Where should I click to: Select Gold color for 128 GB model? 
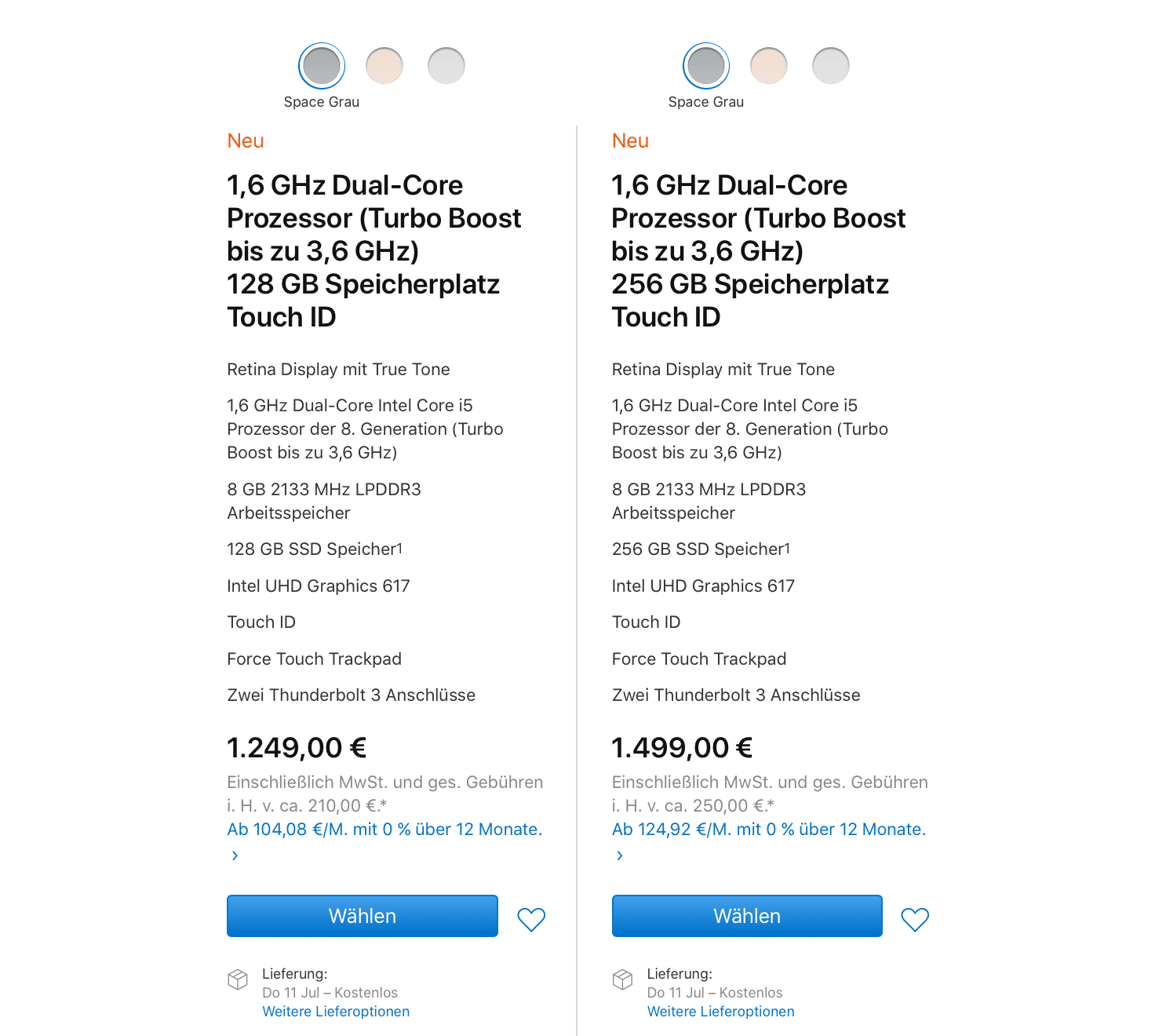click(x=384, y=66)
